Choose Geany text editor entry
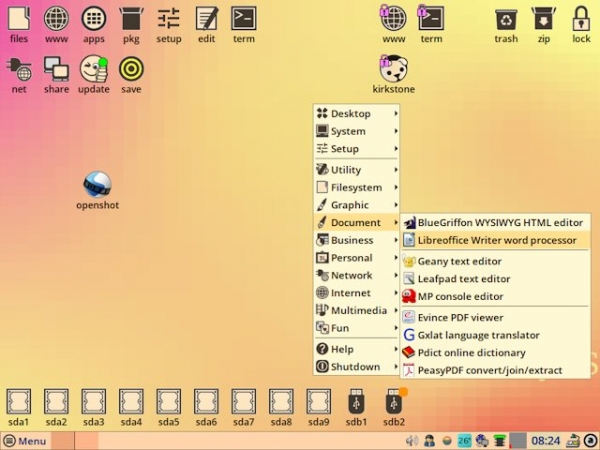 (x=459, y=261)
